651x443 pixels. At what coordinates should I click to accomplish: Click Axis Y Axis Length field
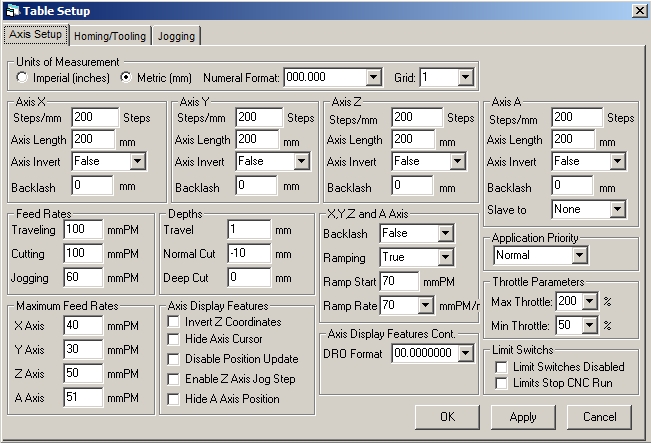coord(257,139)
